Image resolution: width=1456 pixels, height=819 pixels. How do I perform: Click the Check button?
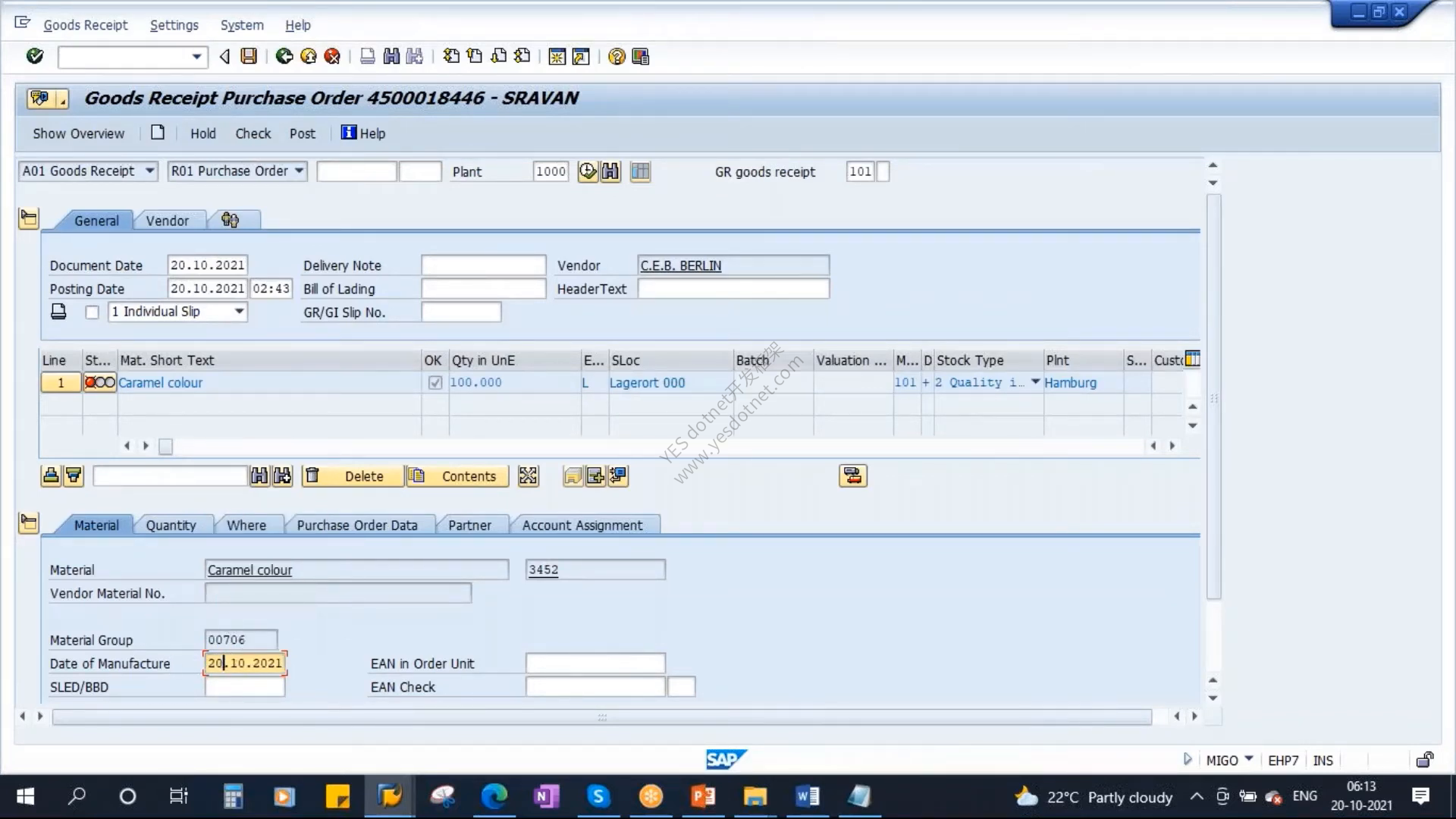pos(253,133)
